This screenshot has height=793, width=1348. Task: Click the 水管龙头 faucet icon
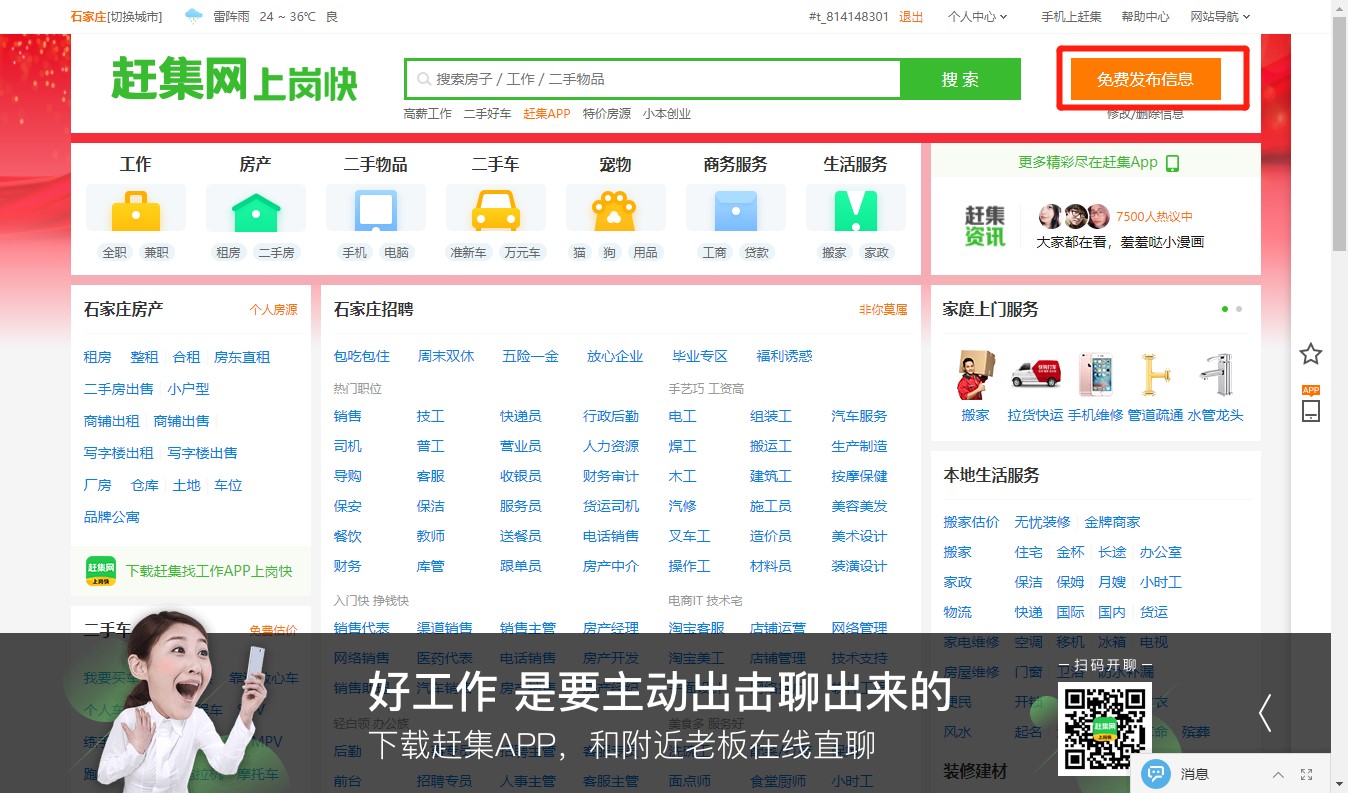pyautogui.click(x=1215, y=375)
